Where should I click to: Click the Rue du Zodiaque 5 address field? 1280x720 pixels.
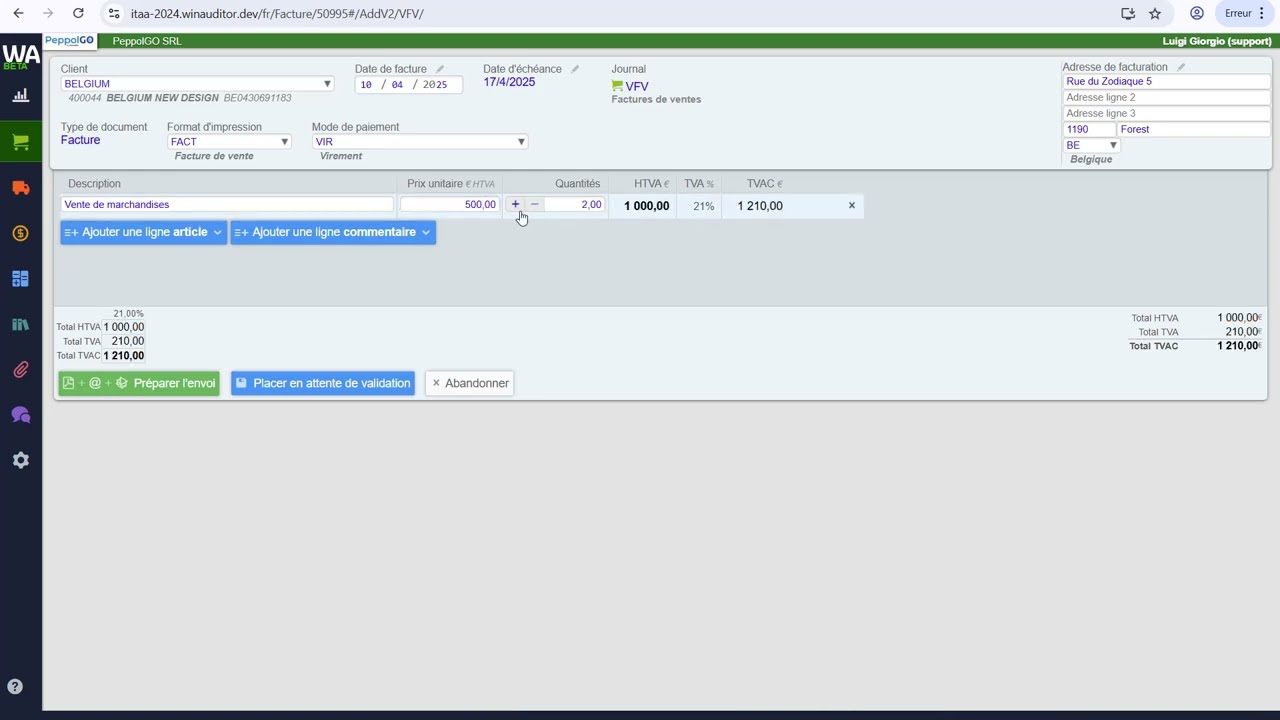tap(1166, 82)
